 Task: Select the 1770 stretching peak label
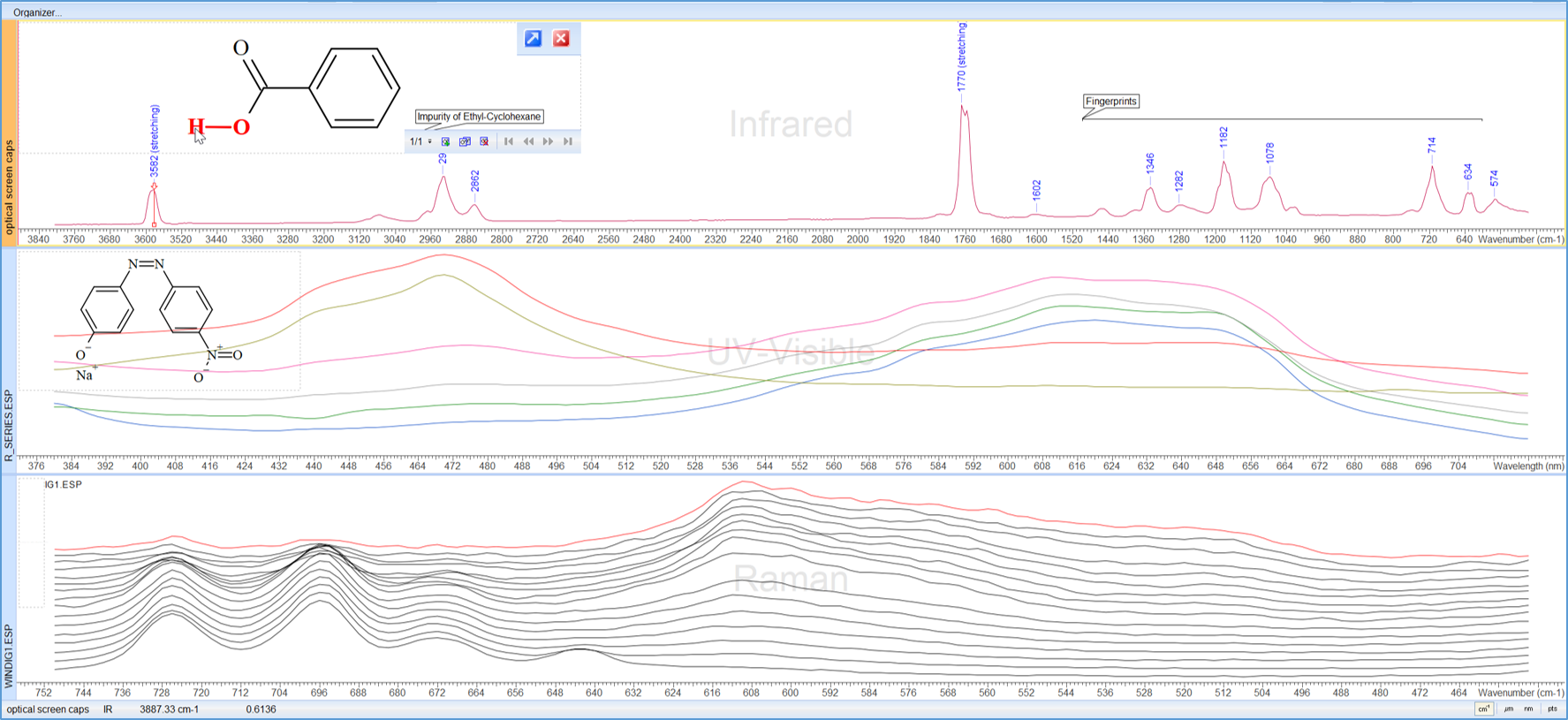tap(962, 57)
